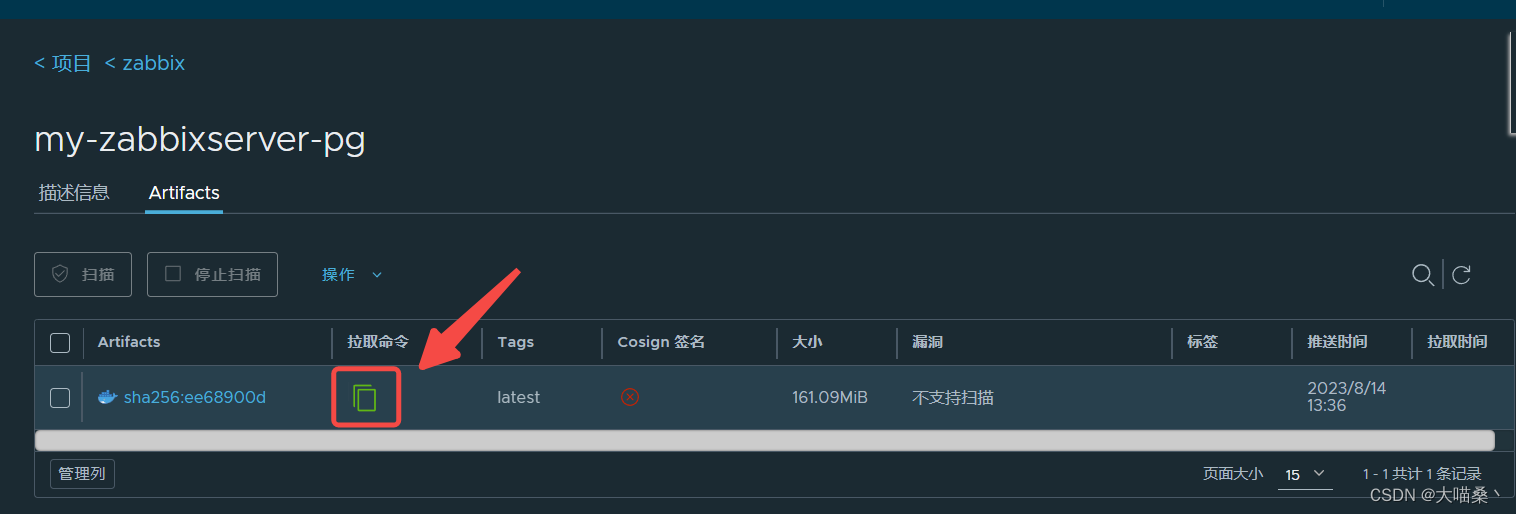The width and height of the screenshot is (1516, 514).
Task: Sort by the Artifacts column header
Action: click(129, 342)
